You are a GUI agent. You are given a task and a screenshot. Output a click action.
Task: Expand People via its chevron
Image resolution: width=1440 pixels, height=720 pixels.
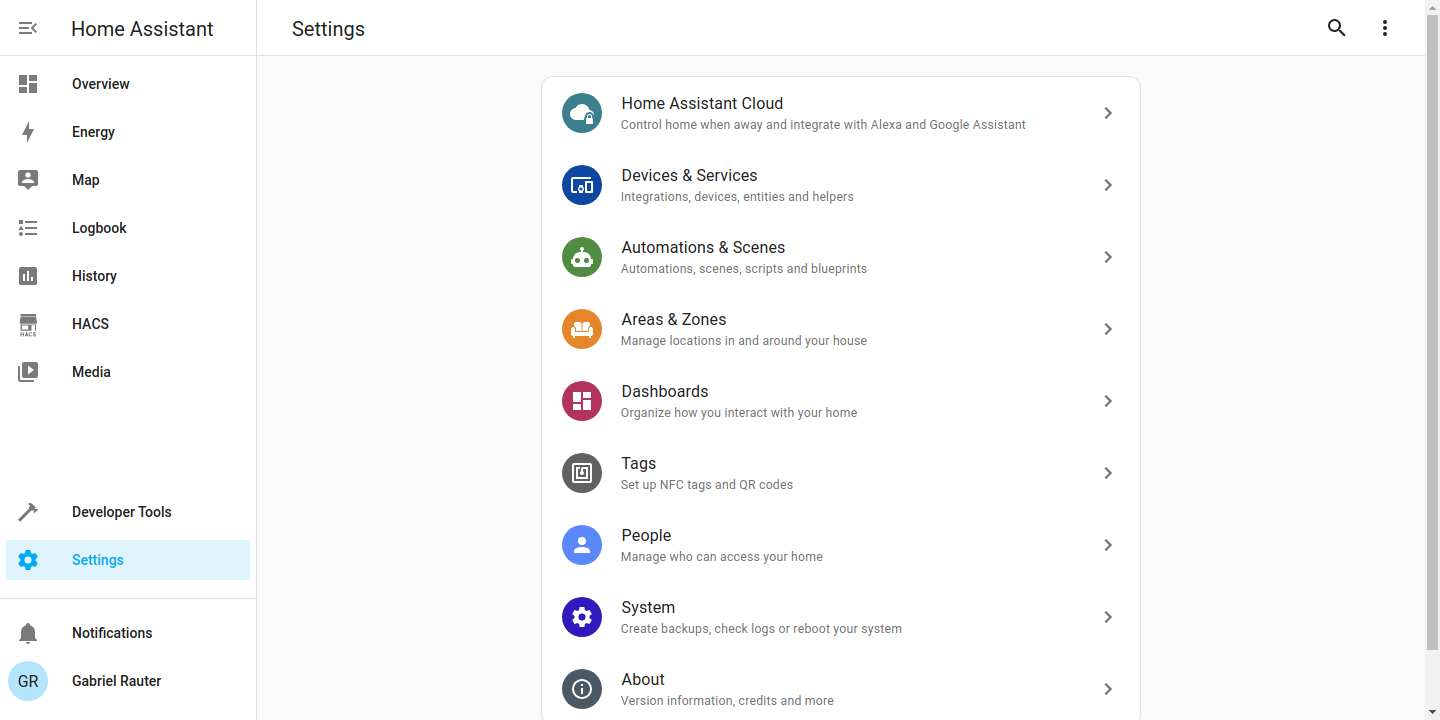(1108, 545)
